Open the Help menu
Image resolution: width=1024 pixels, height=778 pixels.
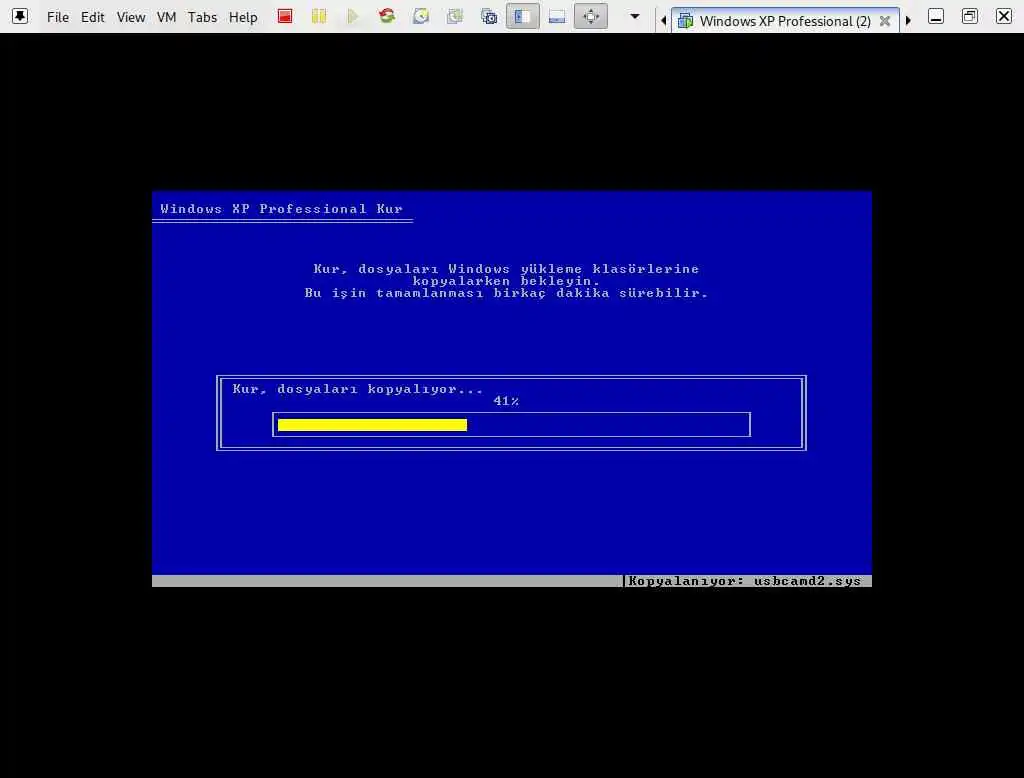(243, 17)
